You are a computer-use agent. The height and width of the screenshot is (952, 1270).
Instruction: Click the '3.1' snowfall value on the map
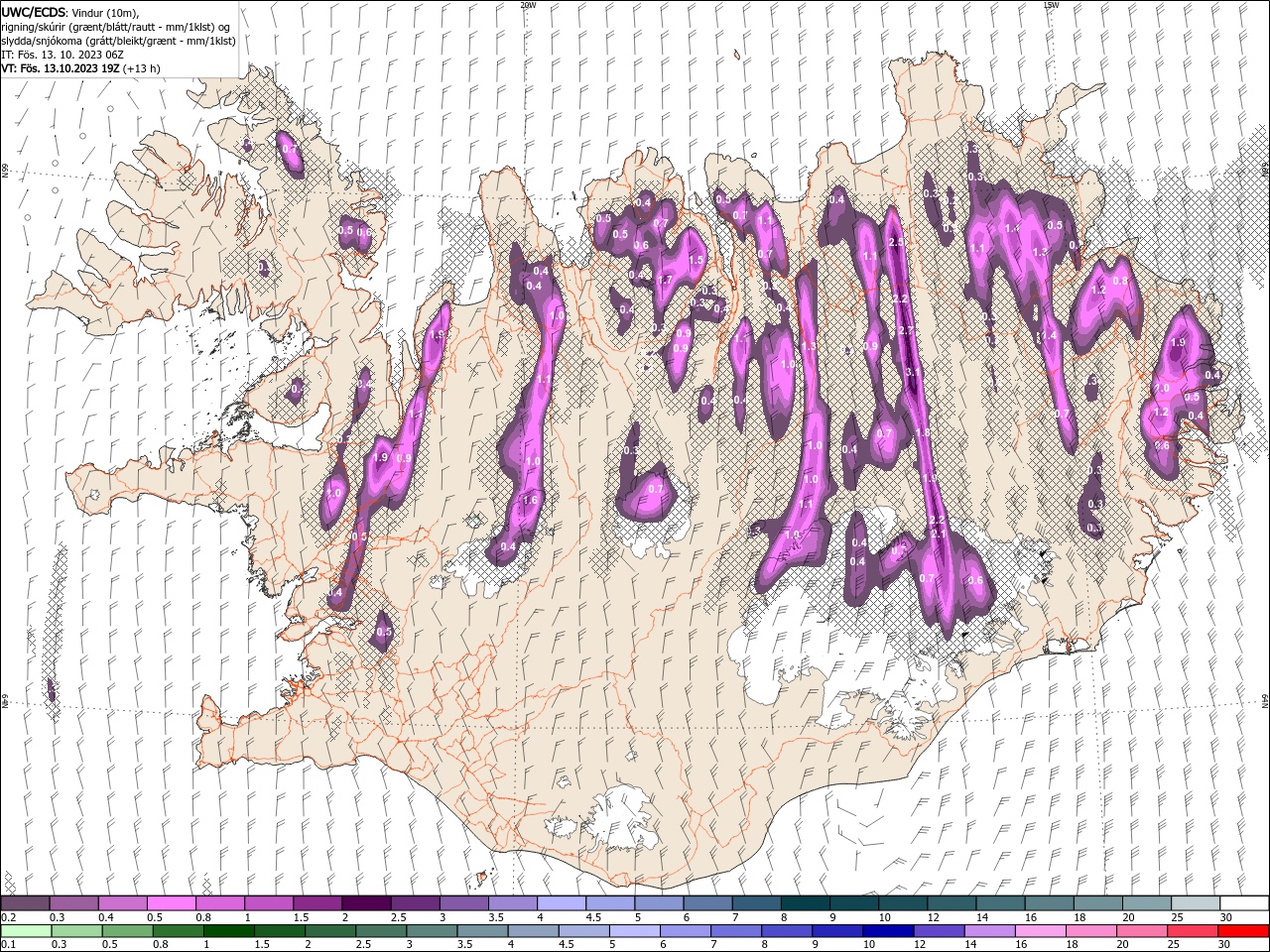(911, 373)
